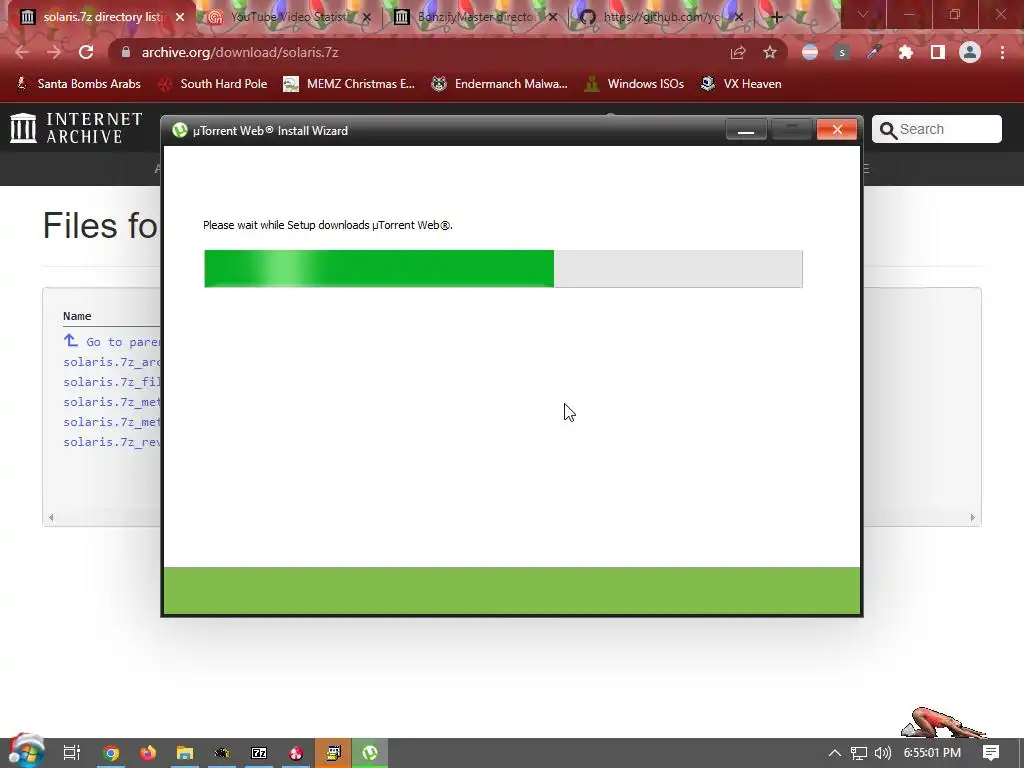The width and height of the screenshot is (1024, 768).
Task: Open the tab search chevron in Chrome
Action: pos(863,14)
